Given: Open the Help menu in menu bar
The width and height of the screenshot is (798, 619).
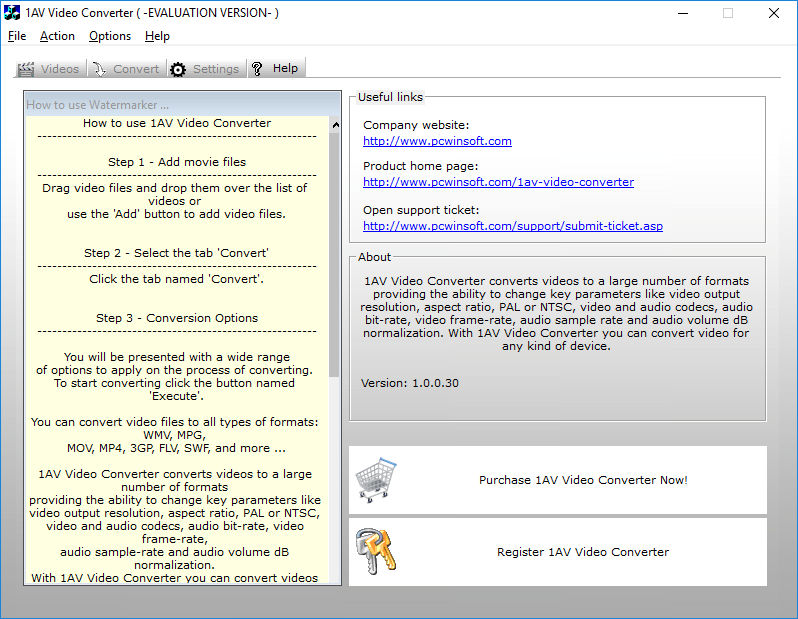Looking at the screenshot, I should (x=157, y=36).
